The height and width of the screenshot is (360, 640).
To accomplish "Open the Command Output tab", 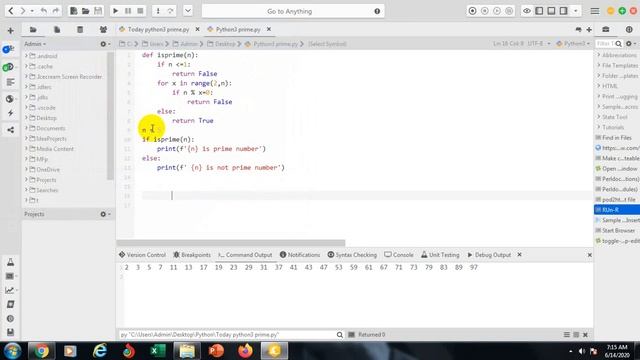I will coord(245,255).
